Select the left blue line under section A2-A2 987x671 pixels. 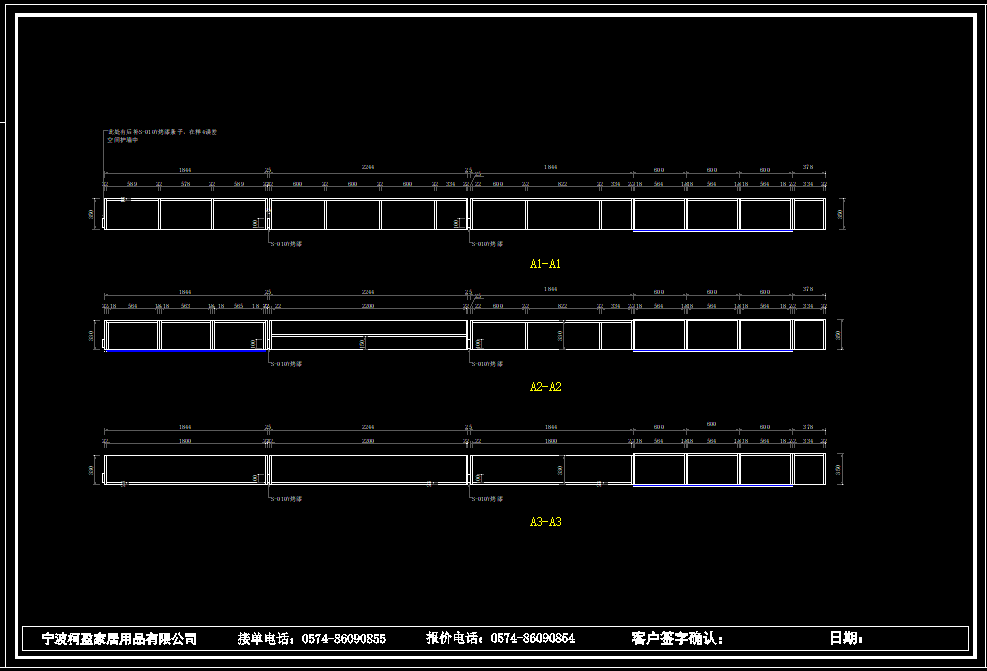185,351
